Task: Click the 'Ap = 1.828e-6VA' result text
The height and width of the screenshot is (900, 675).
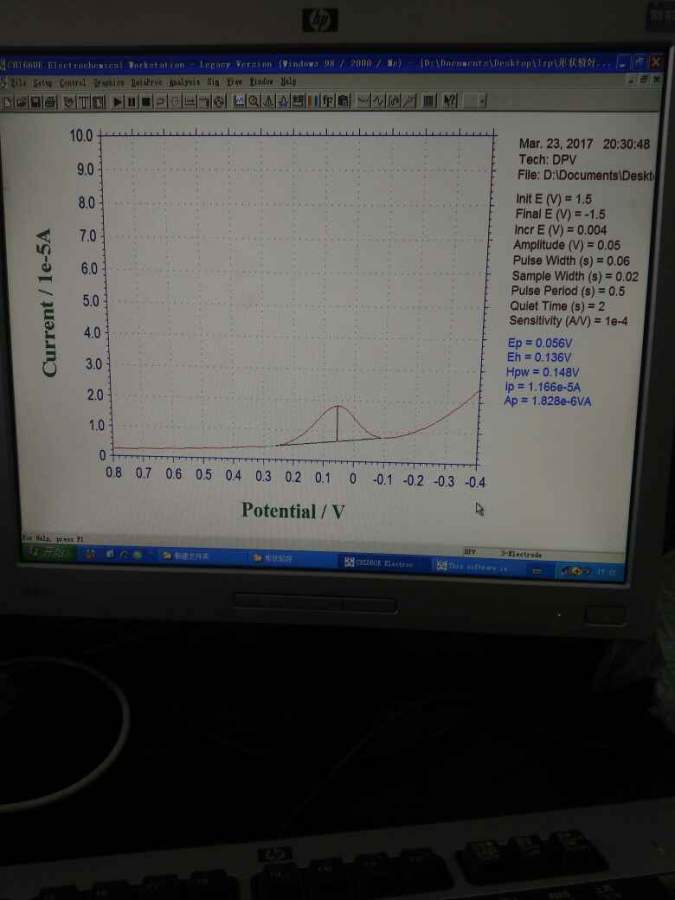Action: click(547, 401)
